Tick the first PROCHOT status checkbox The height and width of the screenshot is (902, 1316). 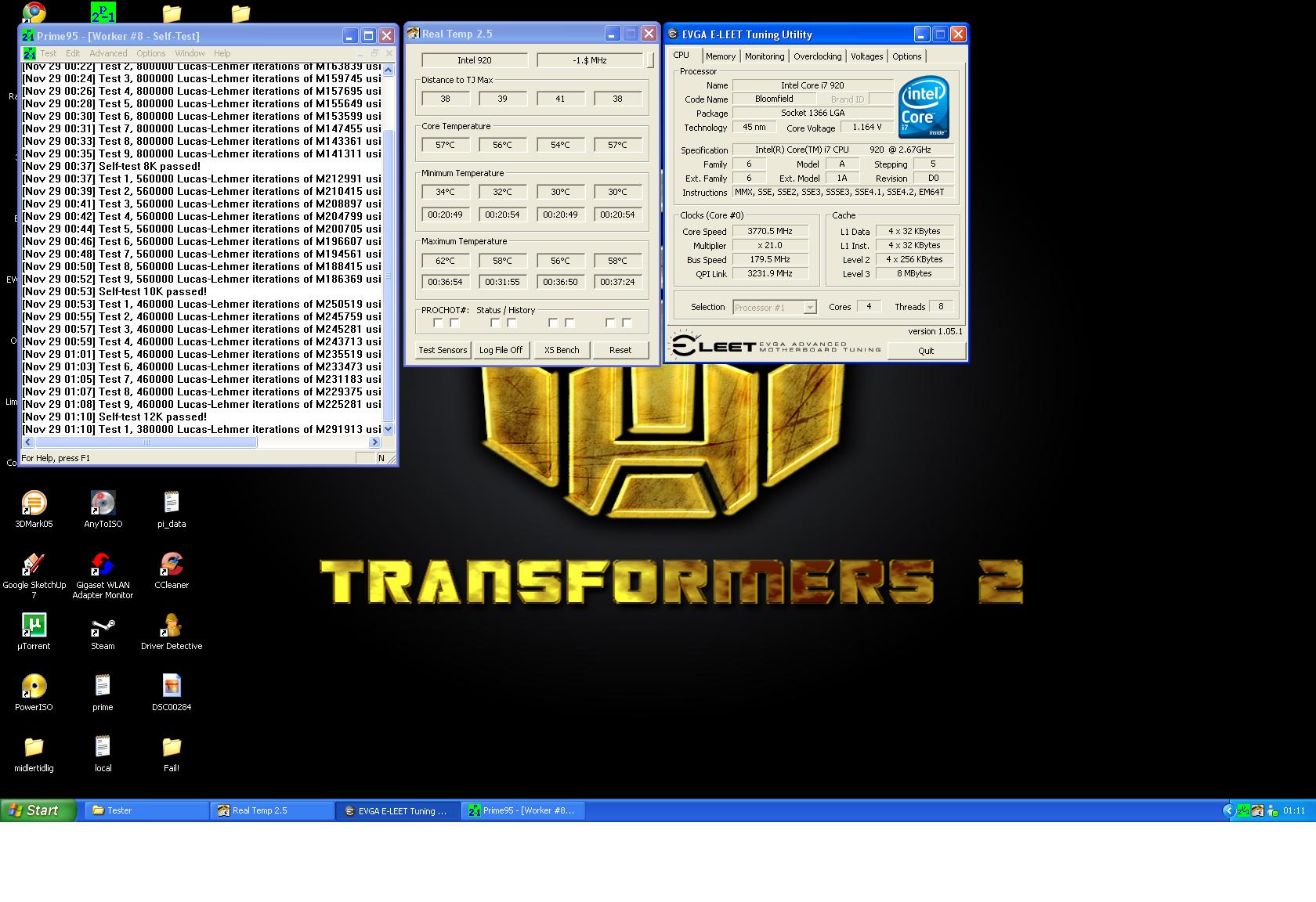coord(438,323)
